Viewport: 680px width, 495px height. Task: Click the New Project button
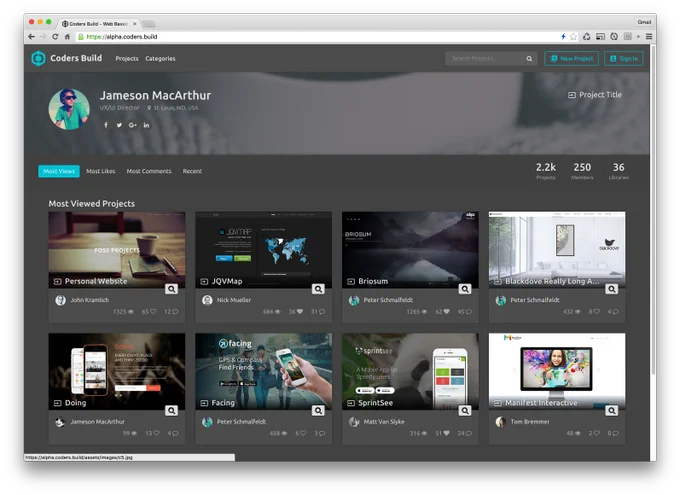pos(572,59)
